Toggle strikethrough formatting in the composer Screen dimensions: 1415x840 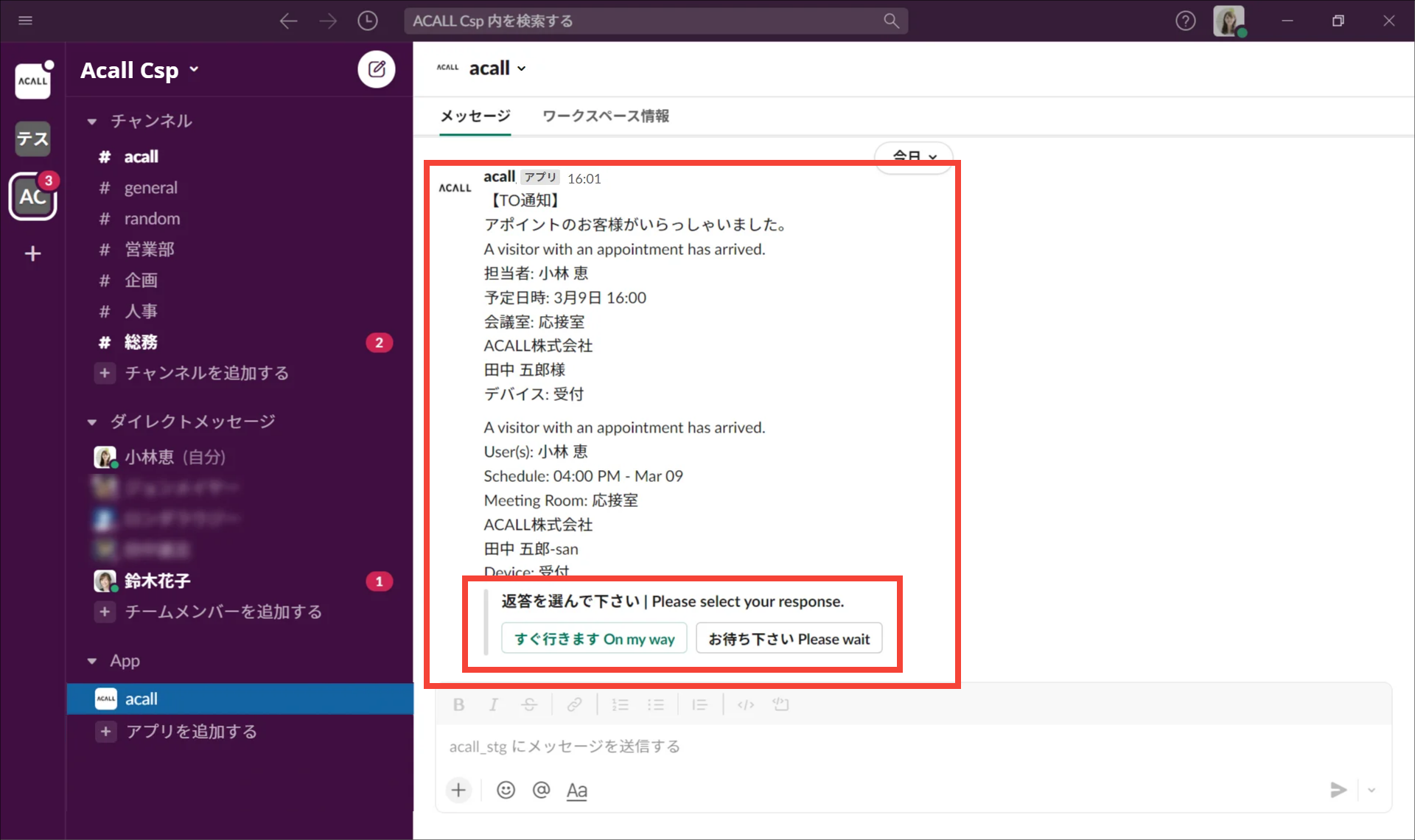[x=528, y=704]
